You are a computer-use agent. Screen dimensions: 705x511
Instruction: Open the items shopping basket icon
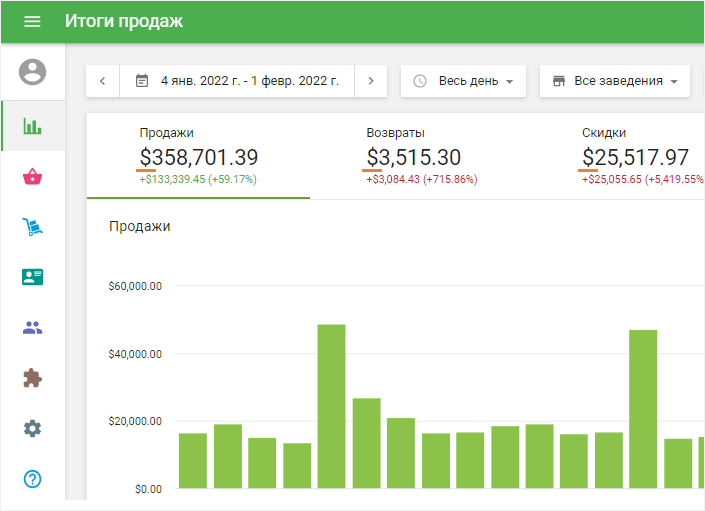tap(33, 177)
